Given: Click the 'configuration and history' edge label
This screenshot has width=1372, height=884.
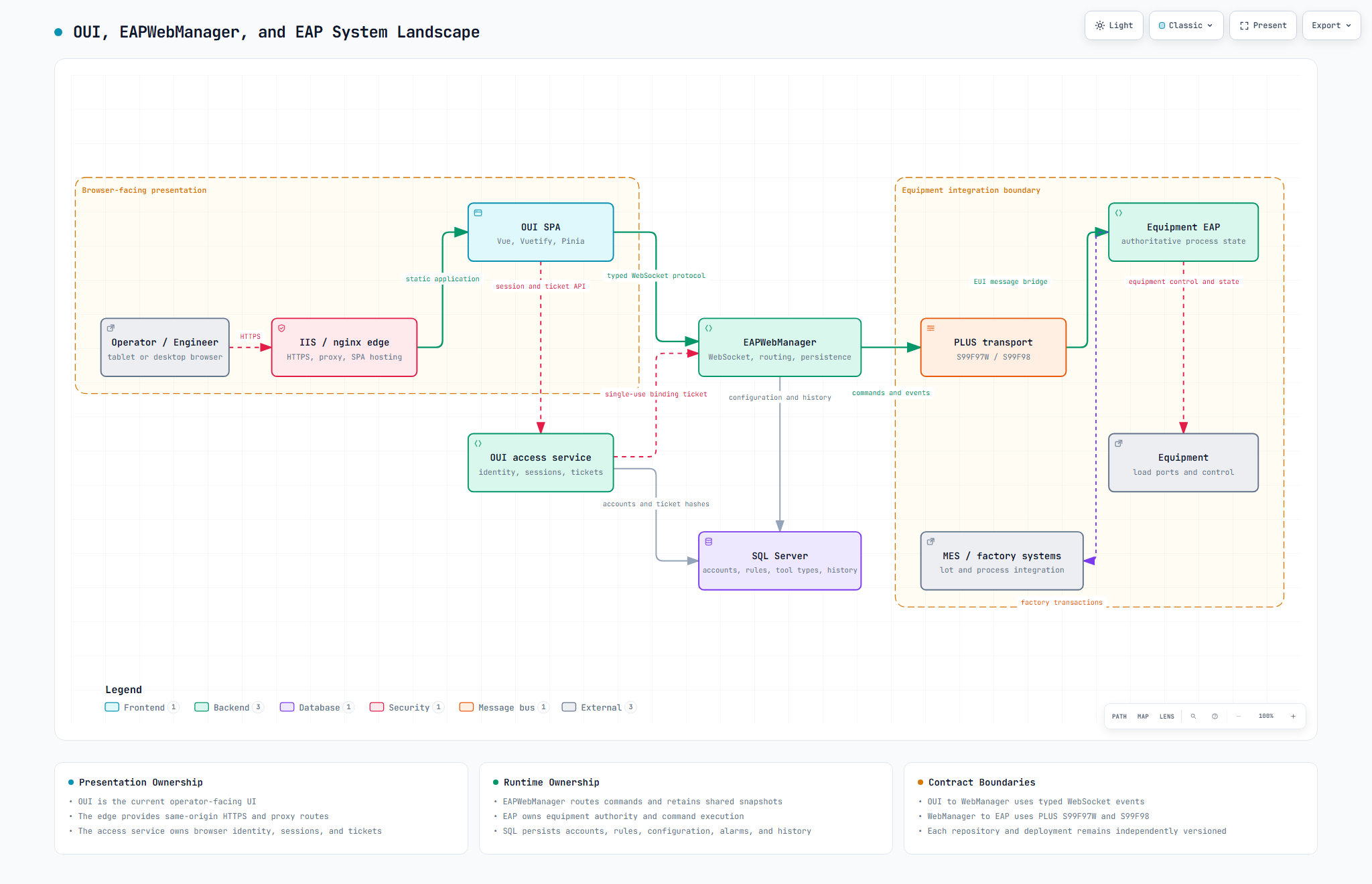Looking at the screenshot, I should tap(780, 398).
